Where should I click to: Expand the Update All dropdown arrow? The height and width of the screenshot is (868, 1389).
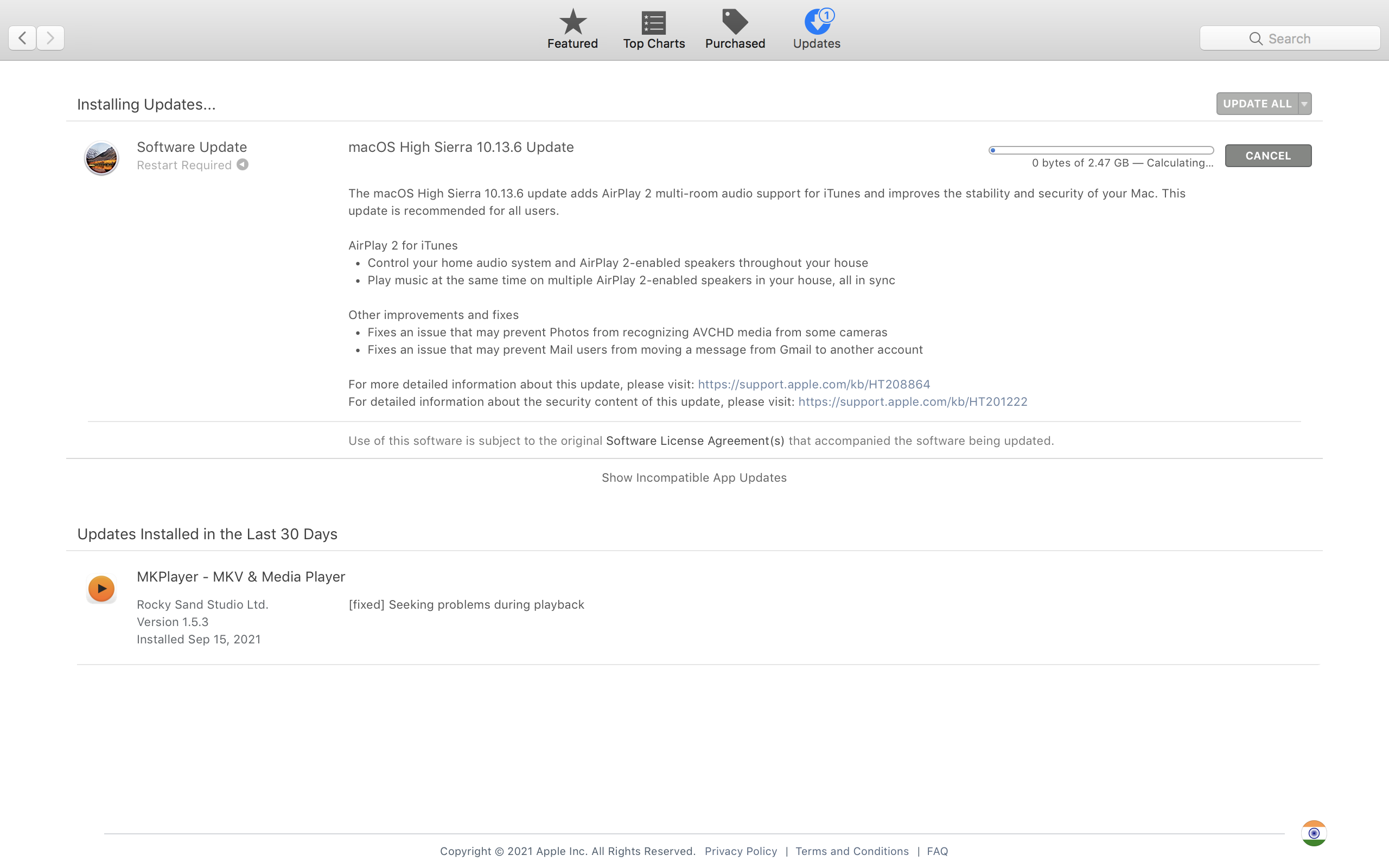tap(1304, 104)
